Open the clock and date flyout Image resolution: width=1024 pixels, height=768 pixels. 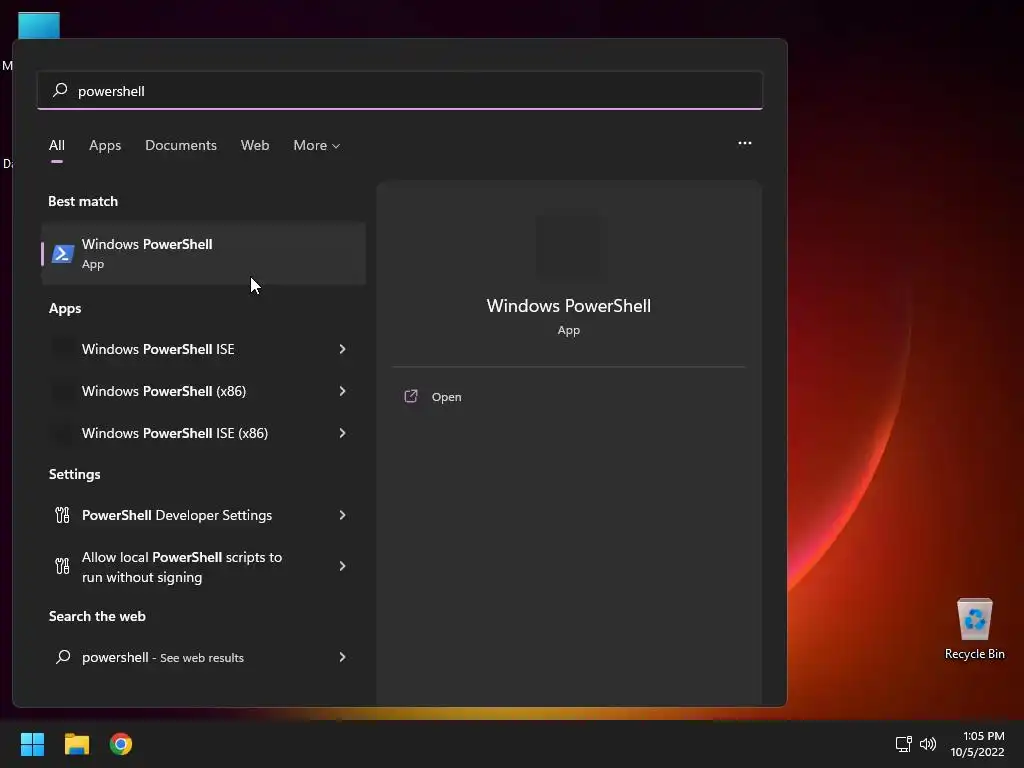click(977, 744)
